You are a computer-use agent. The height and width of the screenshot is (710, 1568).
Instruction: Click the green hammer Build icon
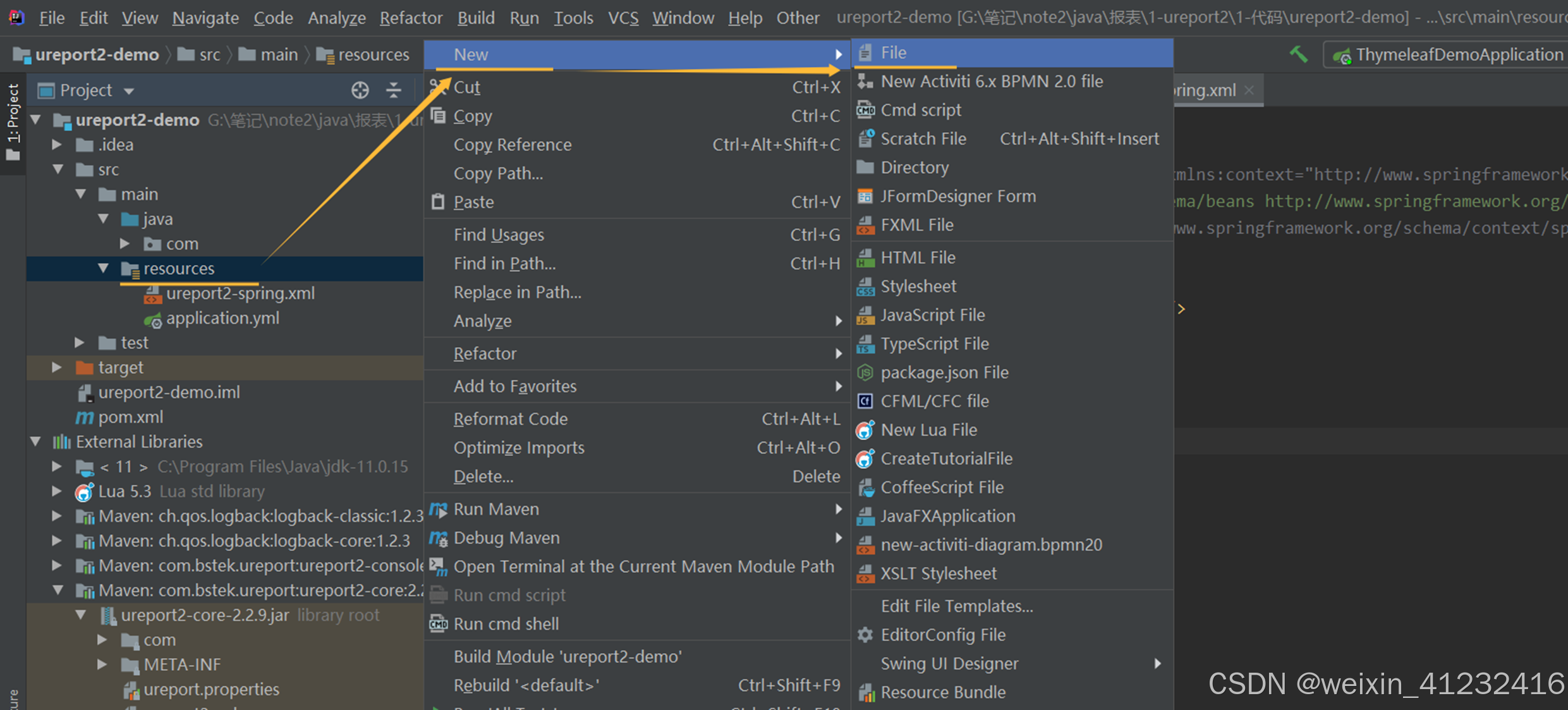tap(1298, 54)
